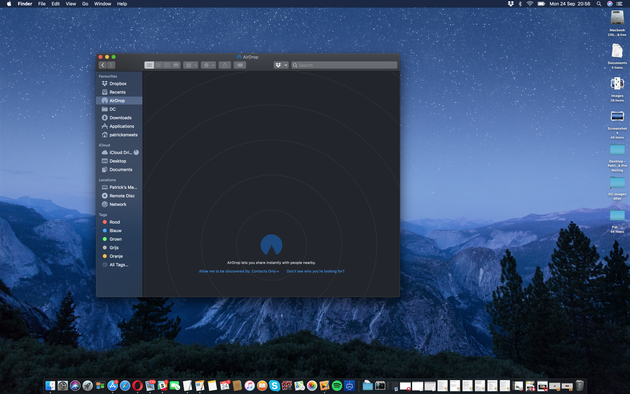Screen dimensions: 630x394
Task: Open the Go menu
Action: tap(85, 4)
